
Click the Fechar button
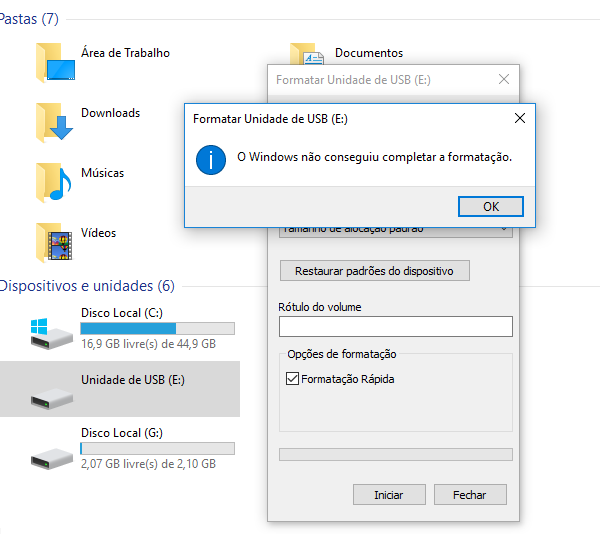(470, 495)
